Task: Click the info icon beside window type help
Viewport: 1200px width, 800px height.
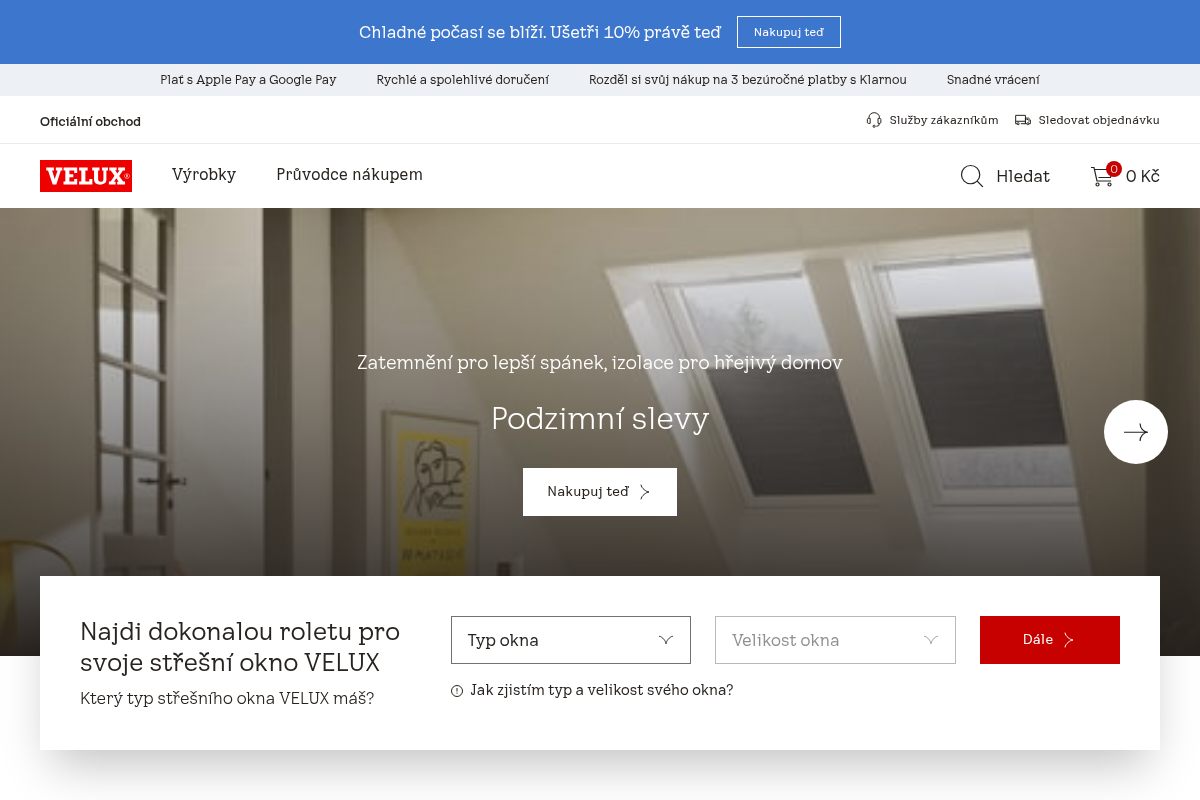Action: [457, 691]
